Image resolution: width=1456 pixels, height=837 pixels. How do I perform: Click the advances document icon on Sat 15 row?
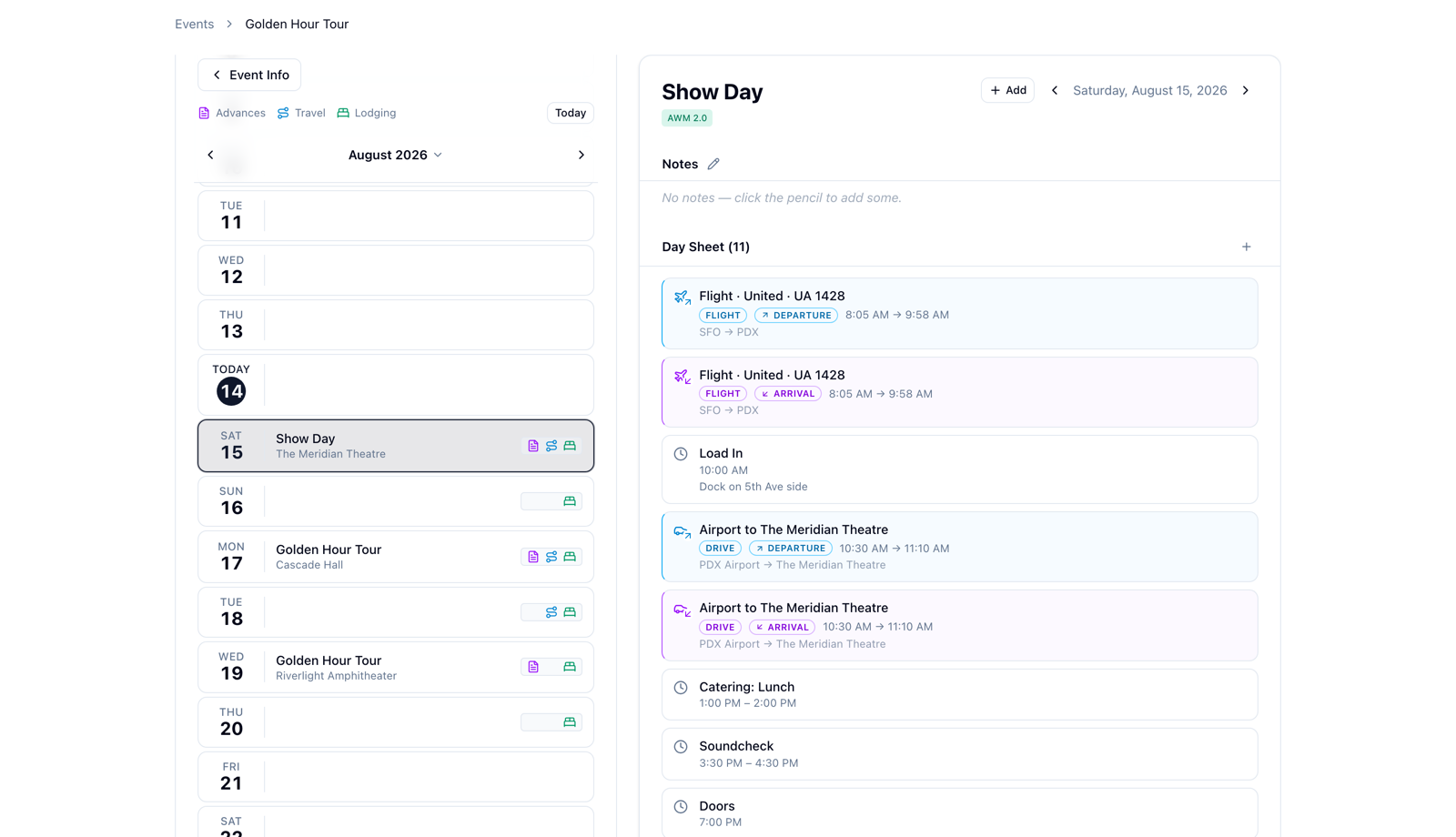coord(533,446)
